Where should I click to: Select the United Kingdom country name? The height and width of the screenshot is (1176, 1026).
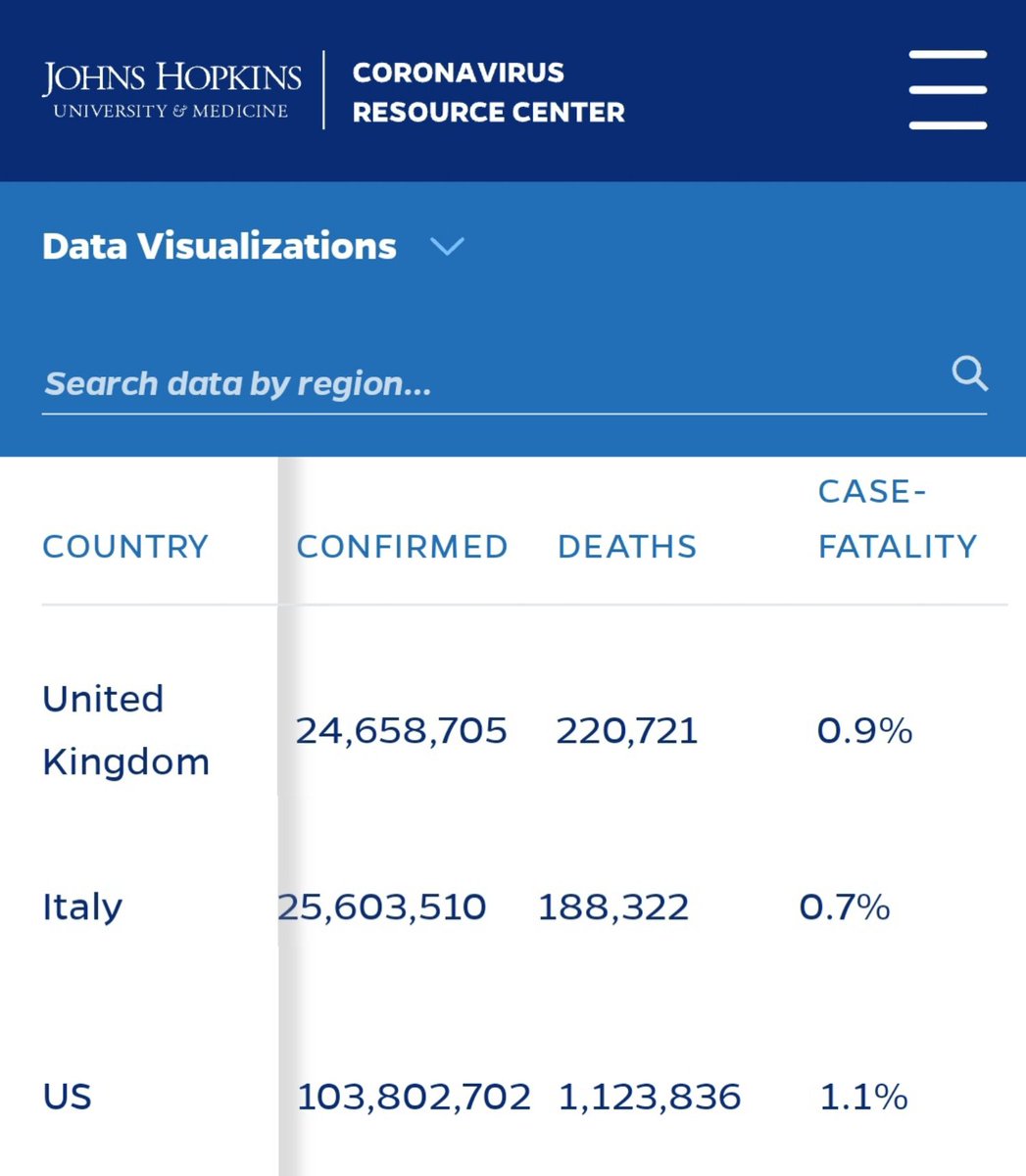126,730
